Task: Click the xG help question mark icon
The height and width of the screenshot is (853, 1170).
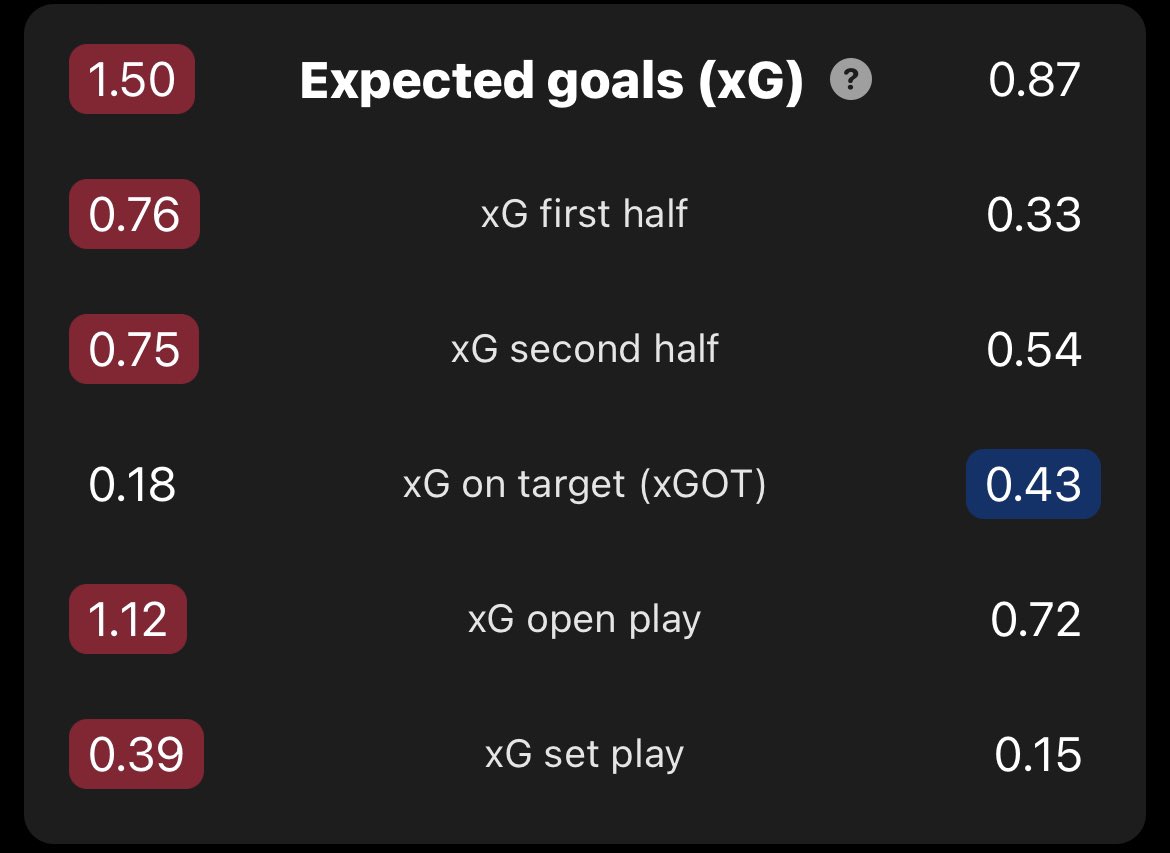Action: click(851, 79)
